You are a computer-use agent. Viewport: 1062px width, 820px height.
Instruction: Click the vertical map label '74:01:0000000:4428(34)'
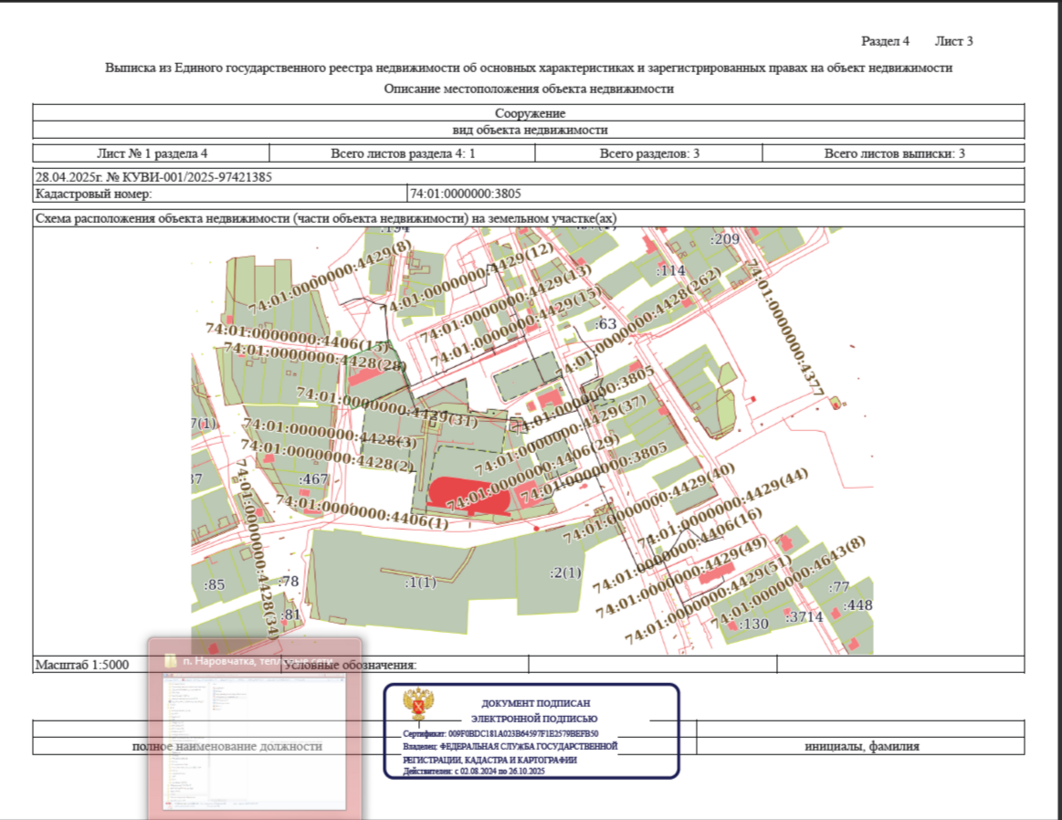(257, 548)
